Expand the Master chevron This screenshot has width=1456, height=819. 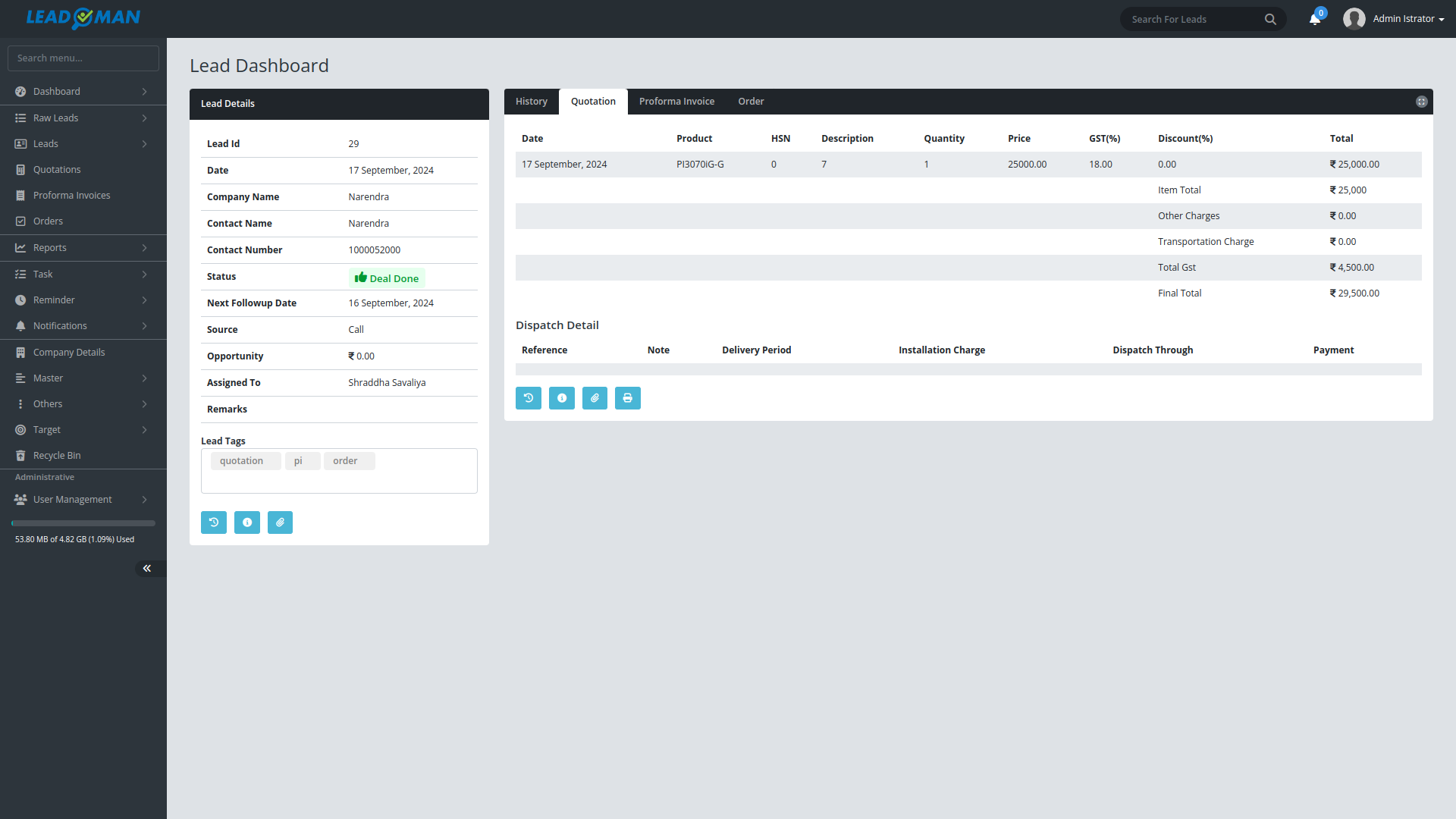tap(144, 378)
